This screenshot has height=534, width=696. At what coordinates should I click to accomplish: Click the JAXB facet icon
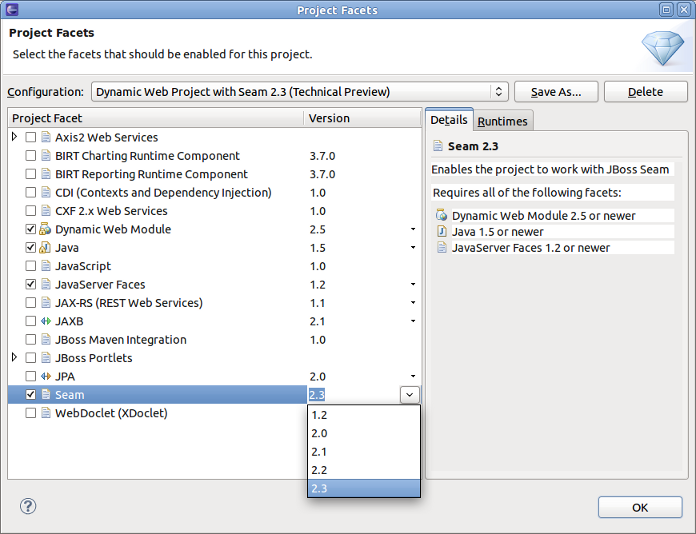click(46, 321)
